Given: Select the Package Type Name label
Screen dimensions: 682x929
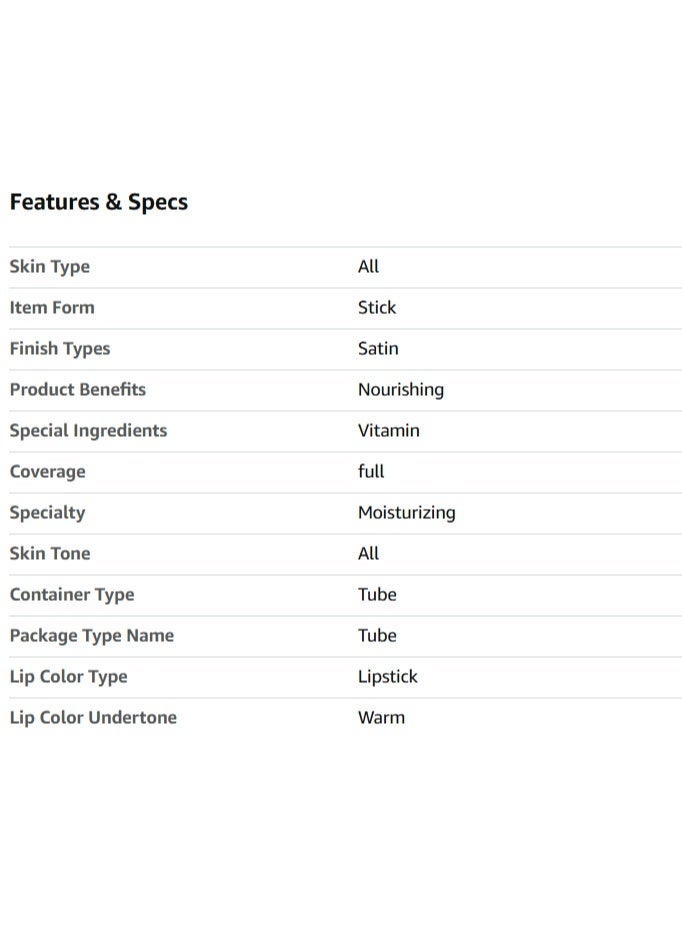Looking at the screenshot, I should pos(92,636).
